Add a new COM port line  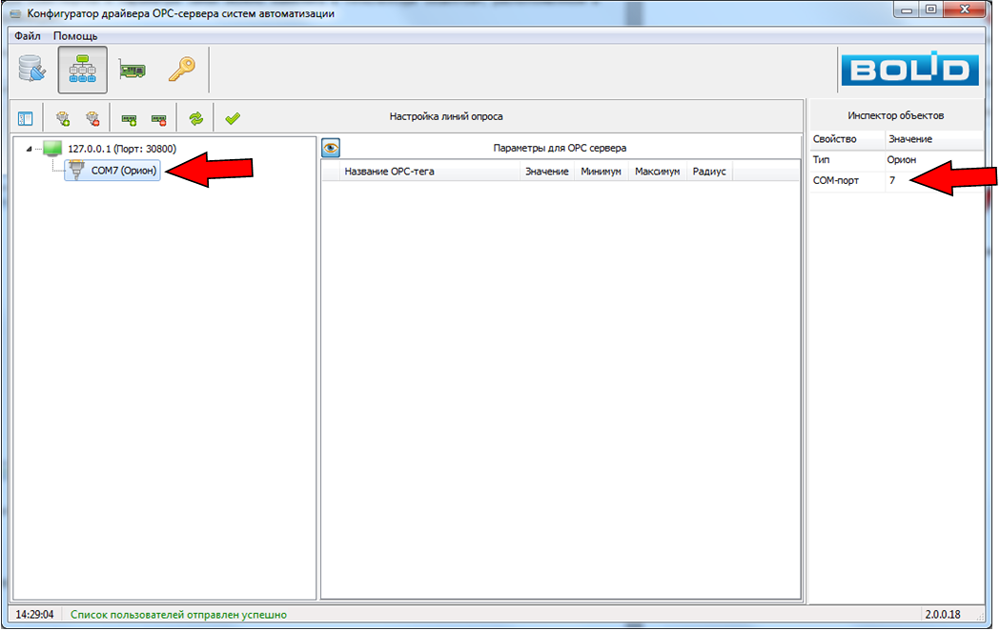tap(62, 118)
